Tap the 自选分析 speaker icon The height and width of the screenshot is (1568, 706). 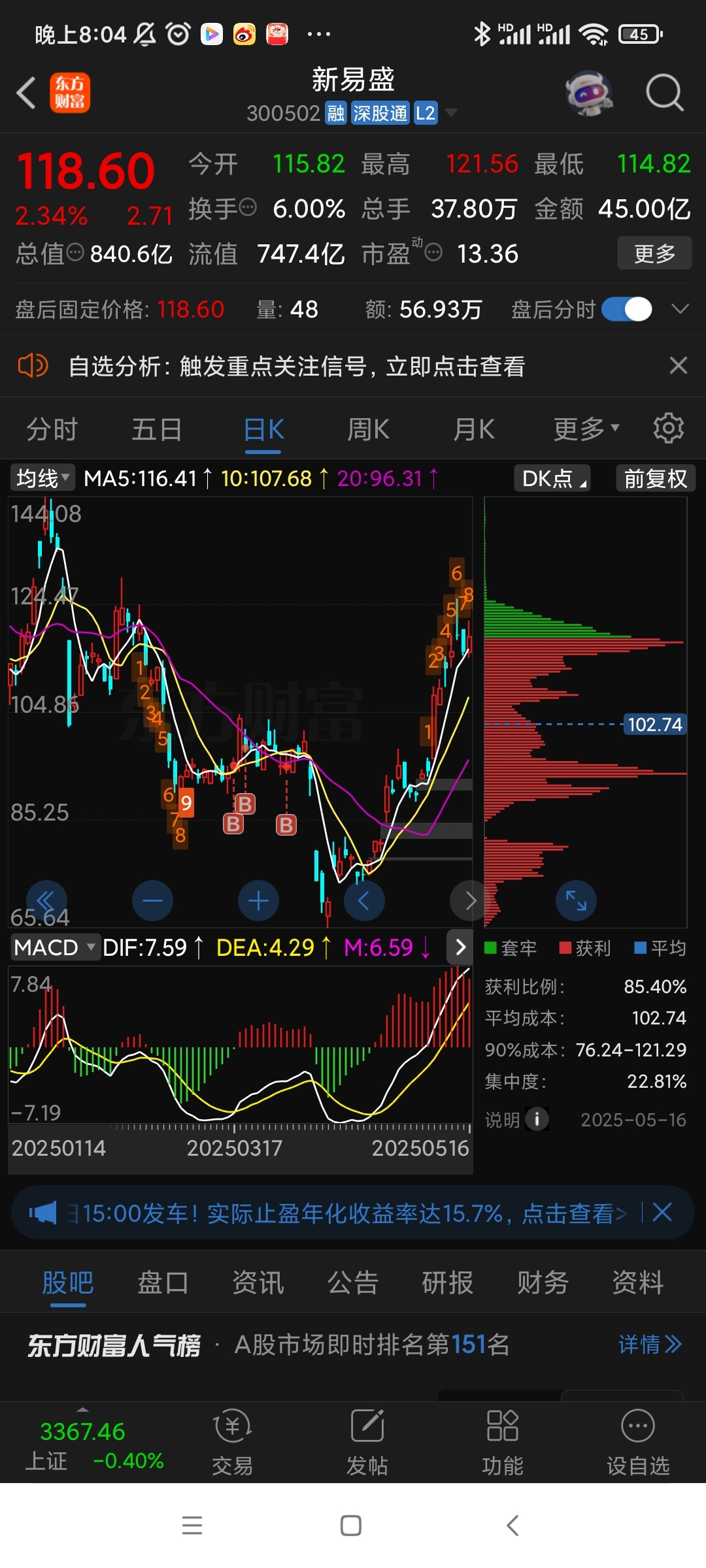click(33, 366)
